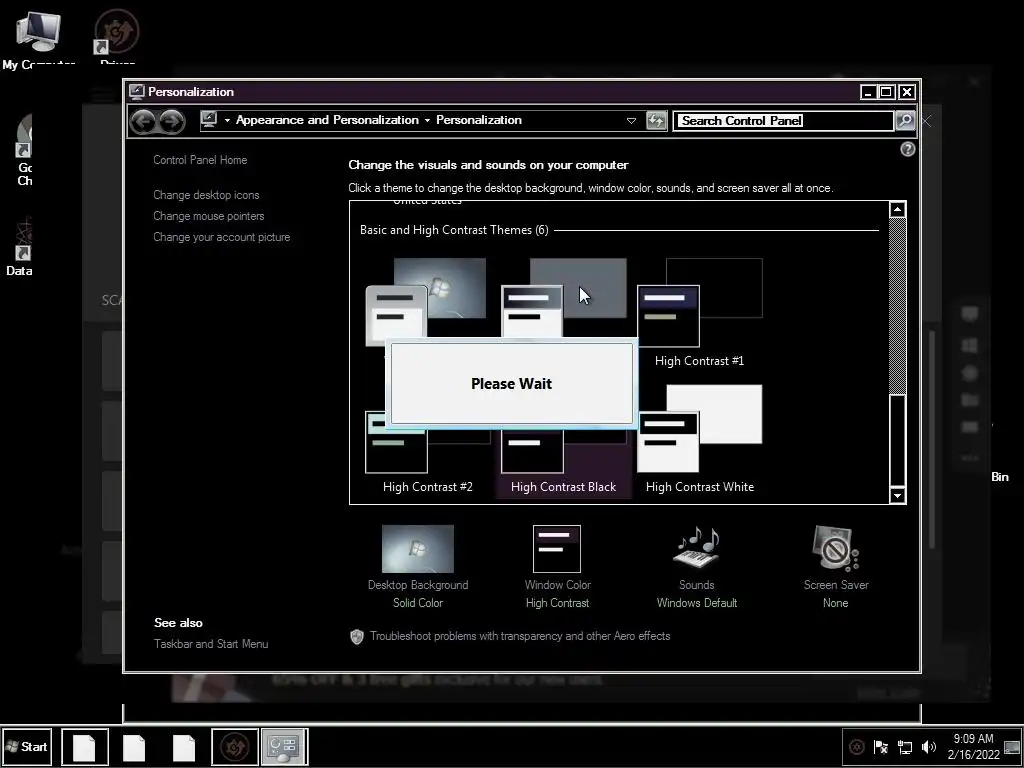
Task: Click the taskbar clock showing 9:09 AM
Action: pyautogui.click(x=973, y=746)
